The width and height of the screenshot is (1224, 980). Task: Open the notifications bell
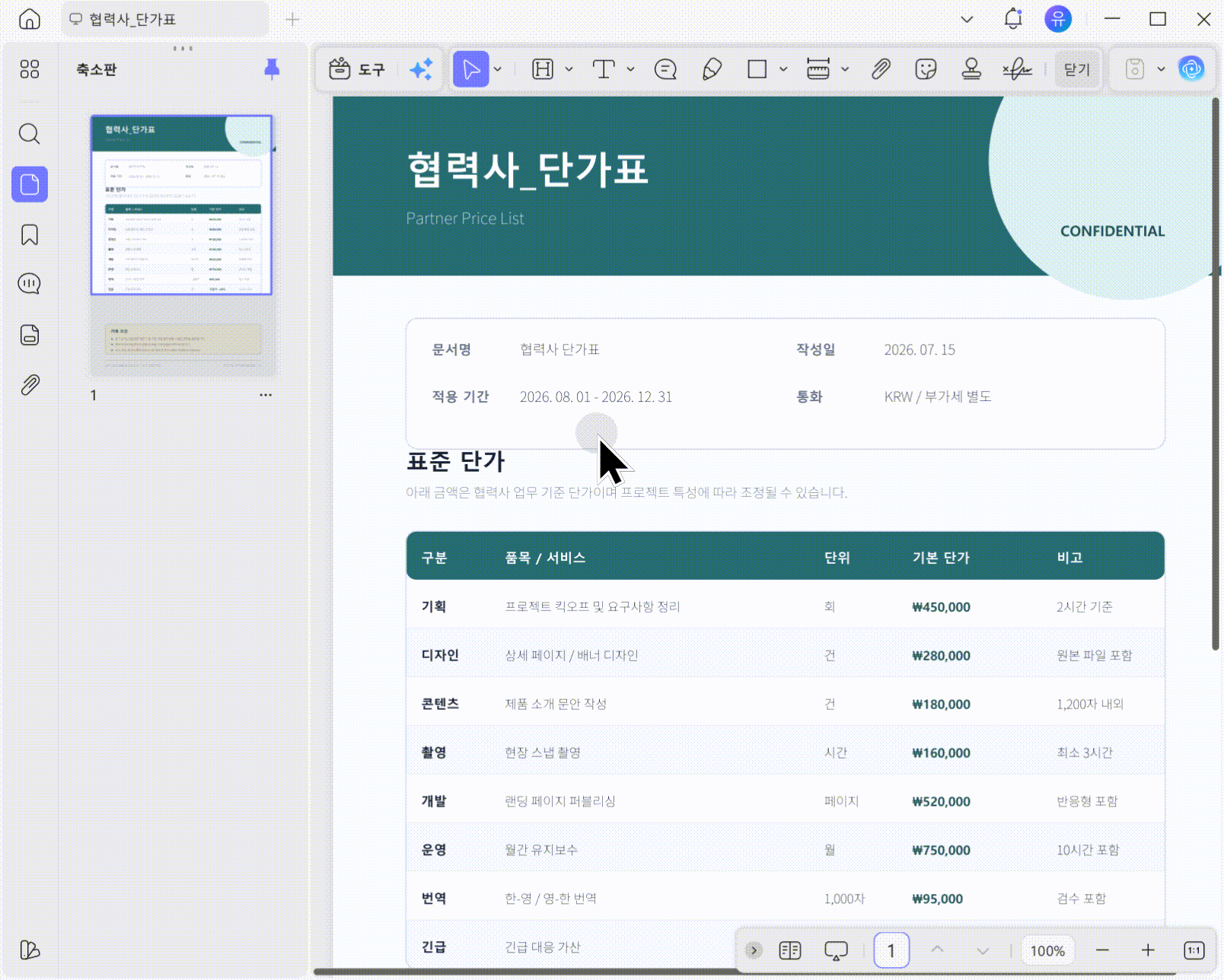[x=1013, y=19]
